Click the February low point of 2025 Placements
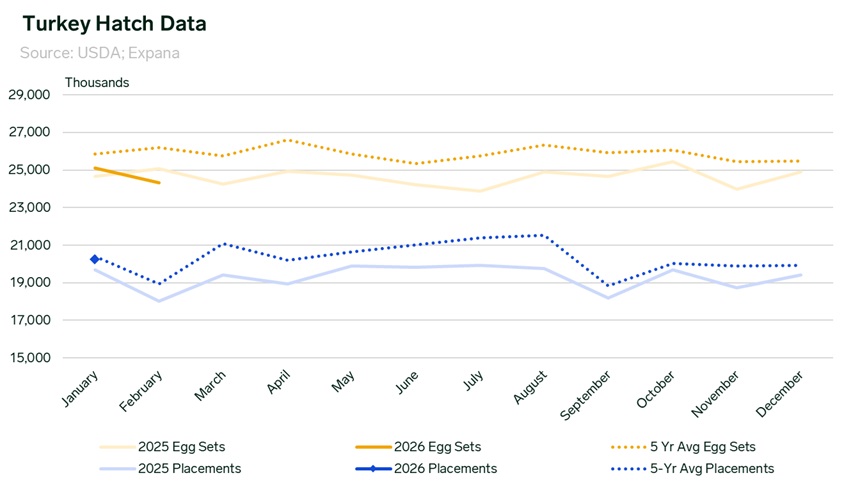Image resolution: width=844 pixels, height=489 pixels. [x=159, y=301]
